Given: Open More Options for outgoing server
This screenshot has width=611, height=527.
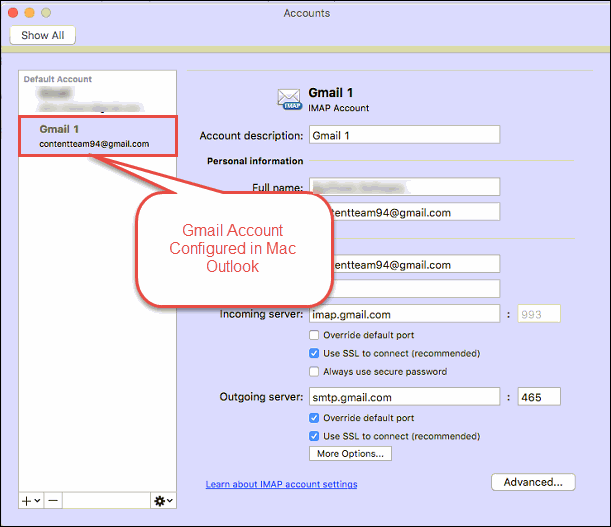Looking at the screenshot, I should 350,454.
